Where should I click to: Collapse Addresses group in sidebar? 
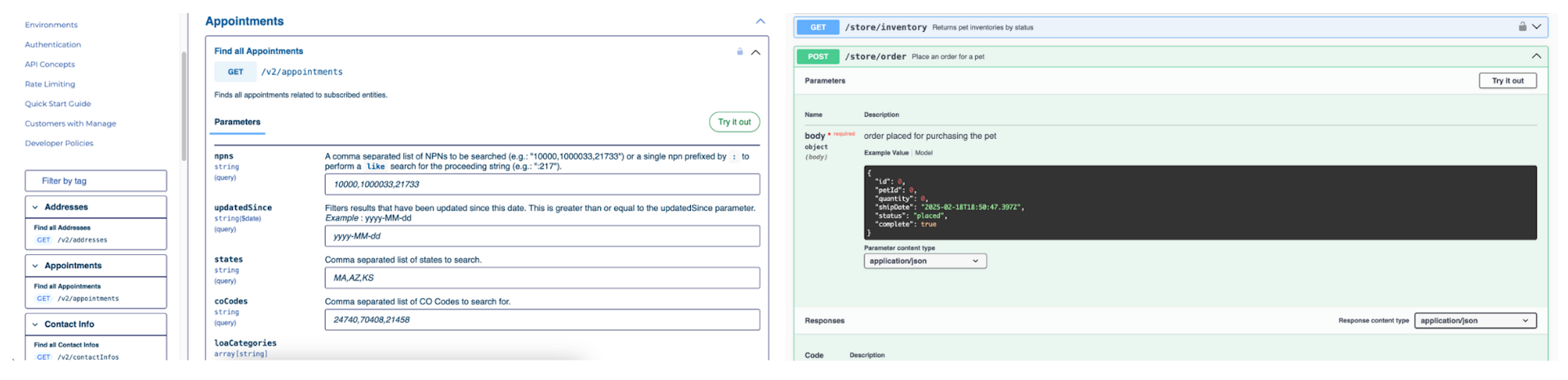(35, 208)
